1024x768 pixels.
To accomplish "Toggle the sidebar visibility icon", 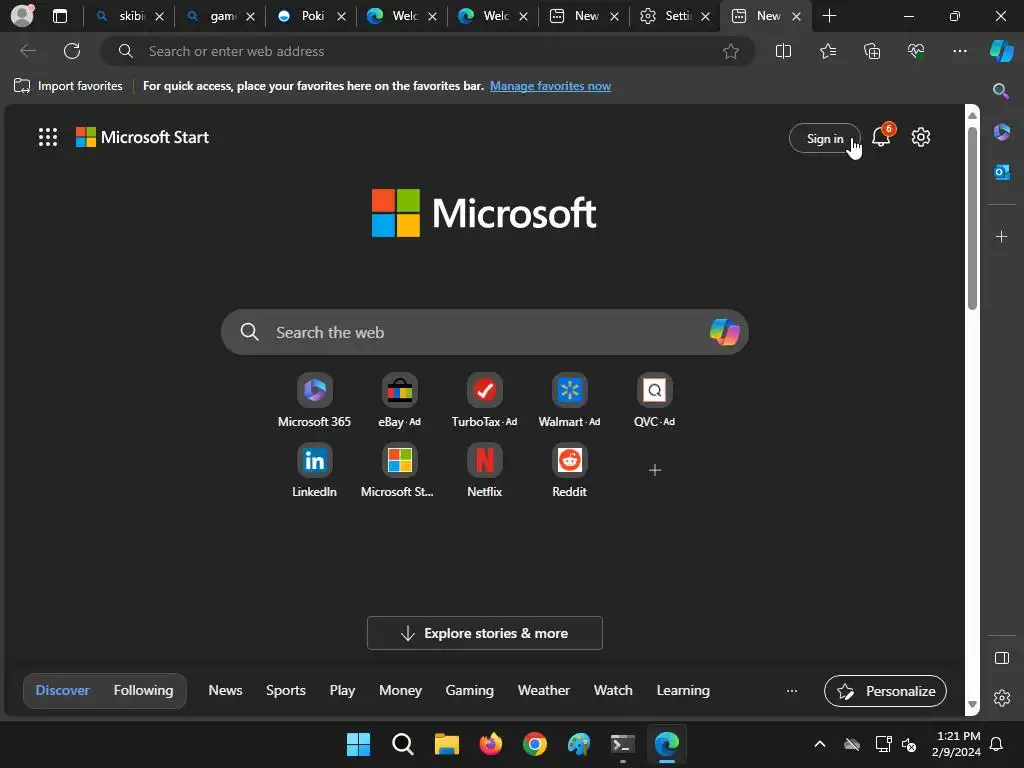I will pyautogui.click(x=1001, y=658).
